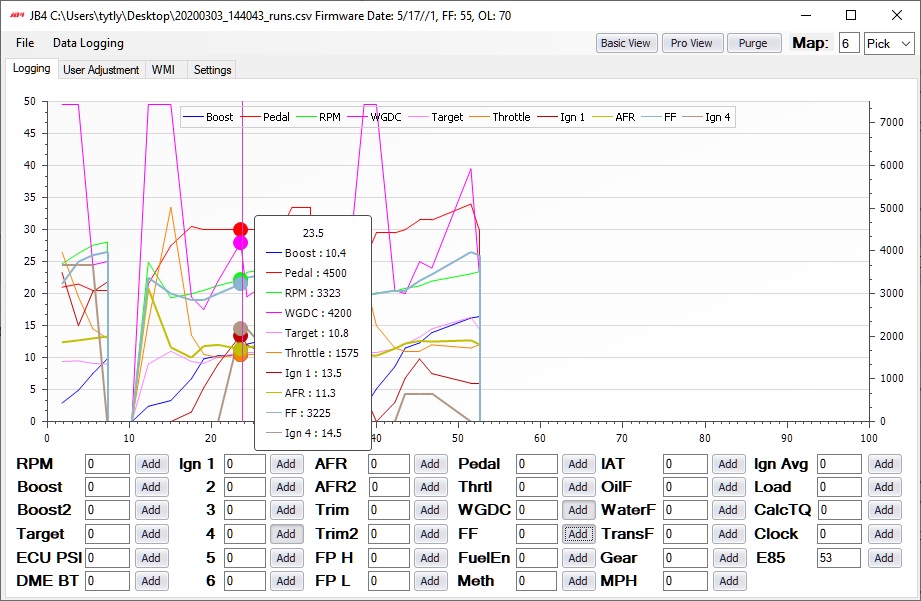This screenshot has width=921, height=601.
Task: Open the Data Logging menu
Action: [x=88, y=43]
